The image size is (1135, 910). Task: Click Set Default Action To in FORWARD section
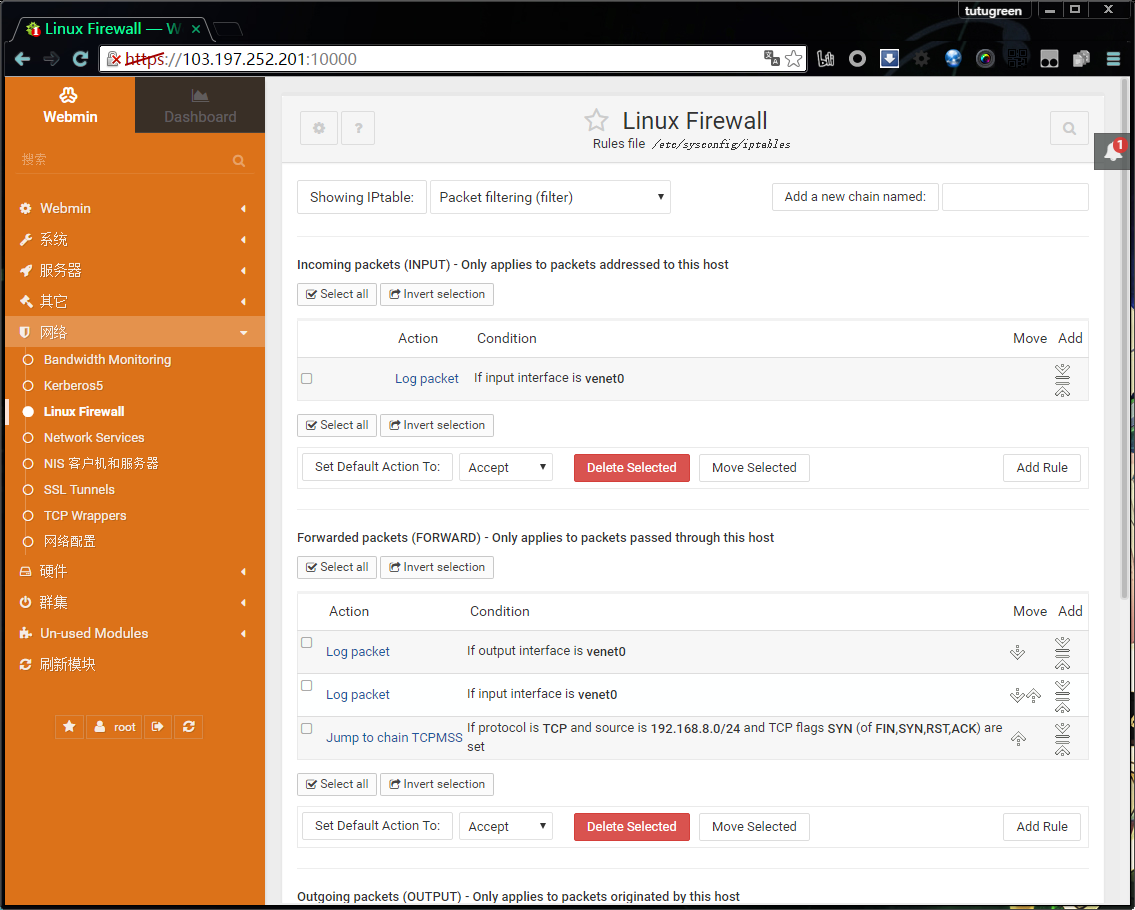(x=377, y=826)
